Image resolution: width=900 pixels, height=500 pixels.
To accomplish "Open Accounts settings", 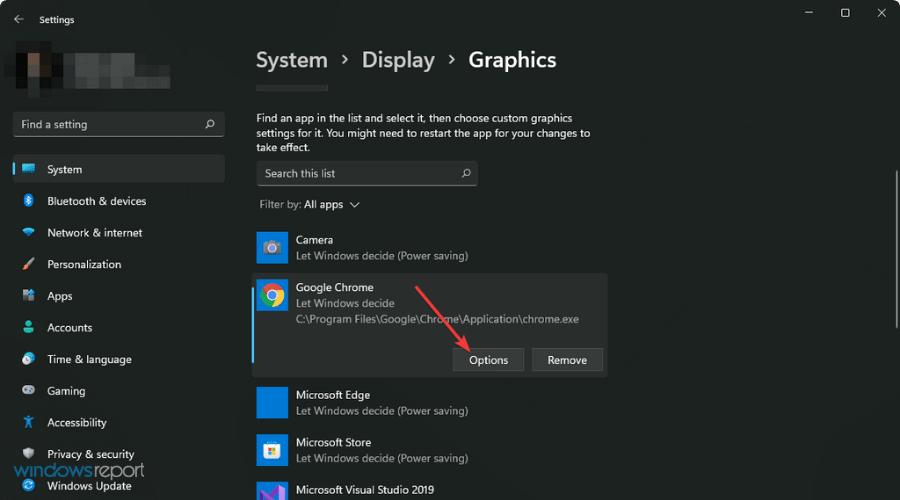I will tap(119, 327).
